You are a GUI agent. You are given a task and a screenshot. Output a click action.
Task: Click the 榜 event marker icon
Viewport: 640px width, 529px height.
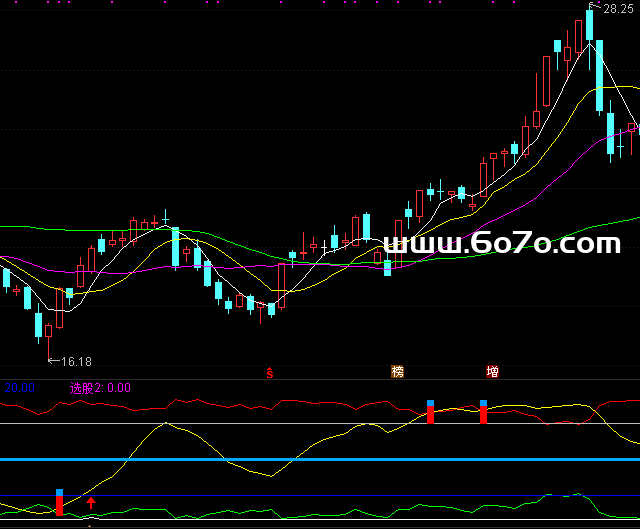pos(398,372)
